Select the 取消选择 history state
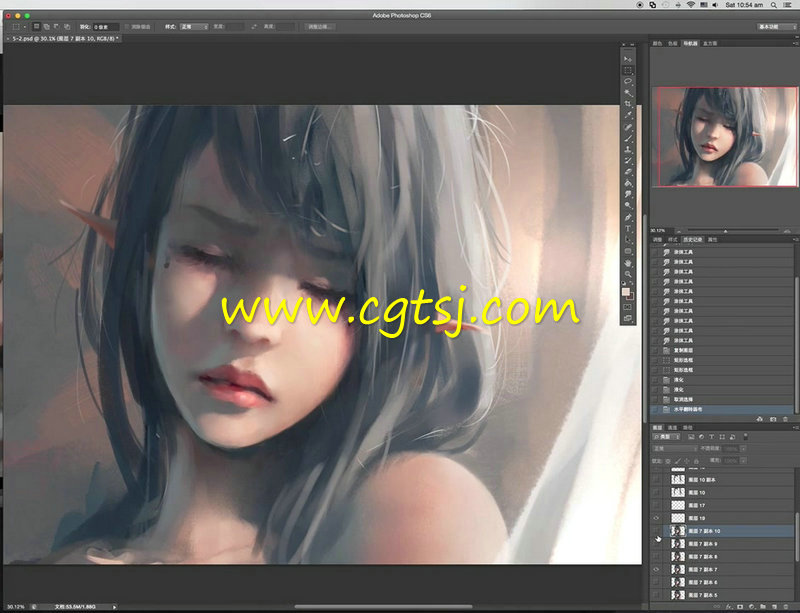Screen dimensions: 800x613 tap(722, 400)
